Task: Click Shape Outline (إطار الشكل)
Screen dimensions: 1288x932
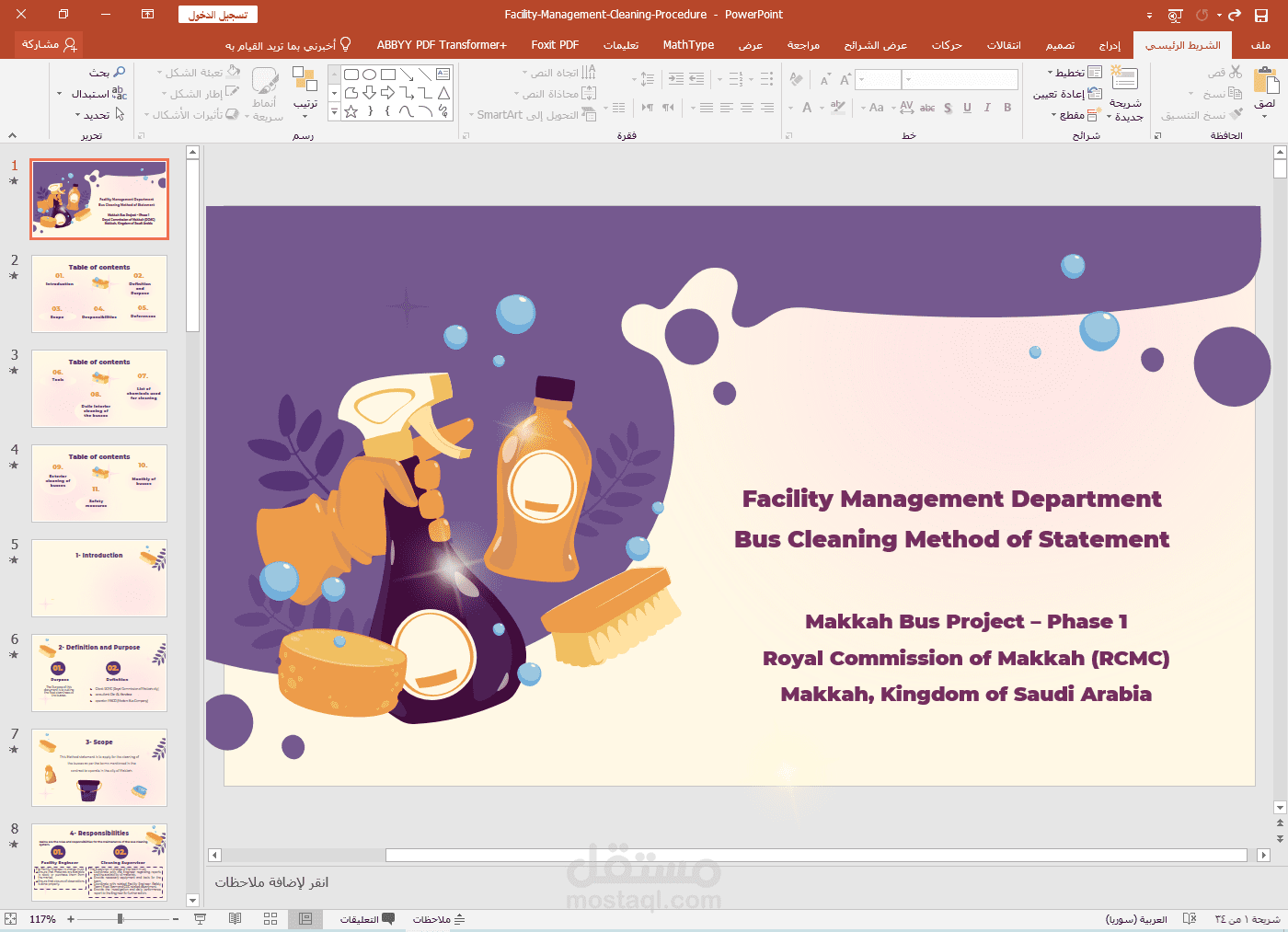Action: tap(201, 94)
